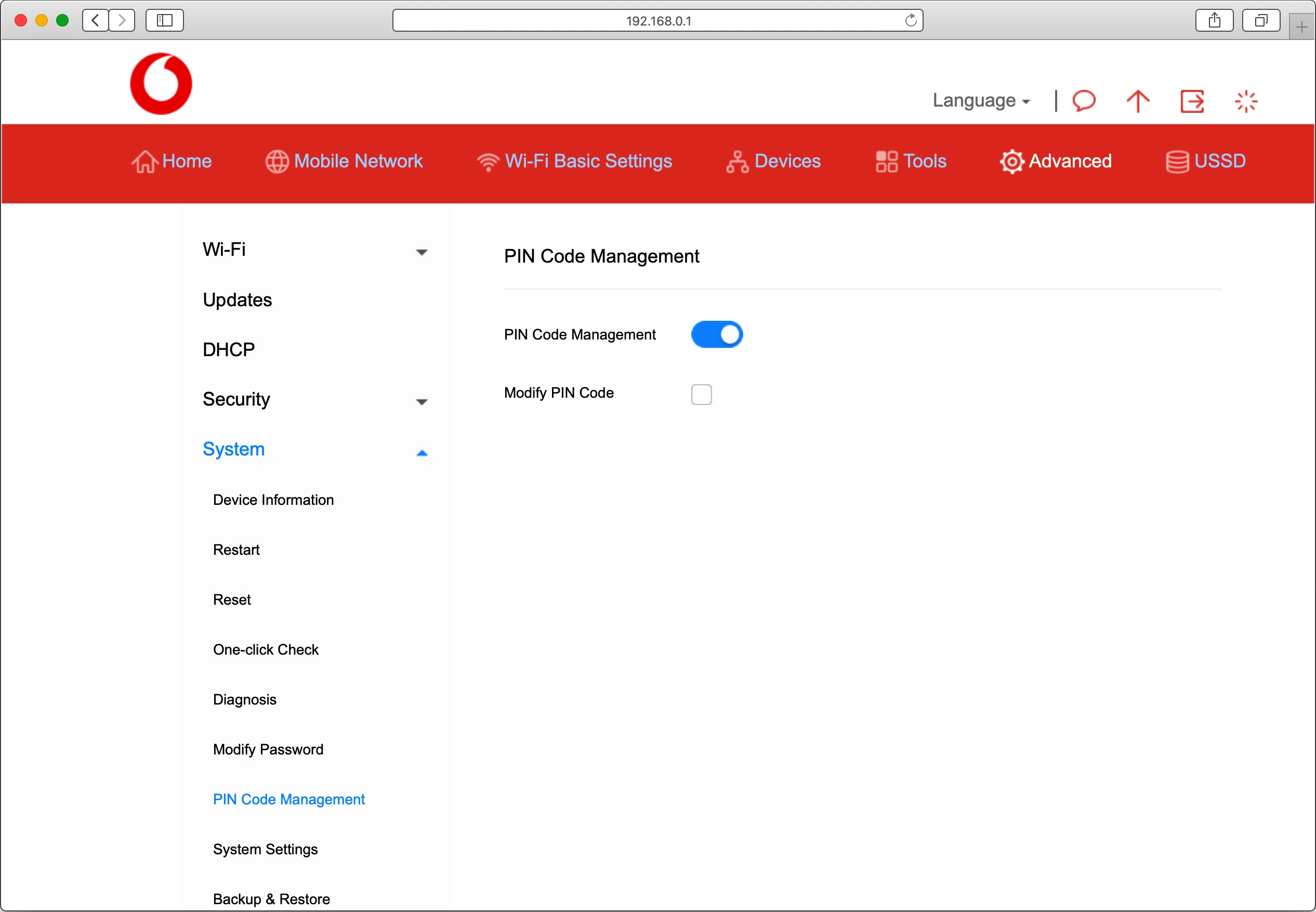
Task: Open Device Information page
Action: pos(273,500)
